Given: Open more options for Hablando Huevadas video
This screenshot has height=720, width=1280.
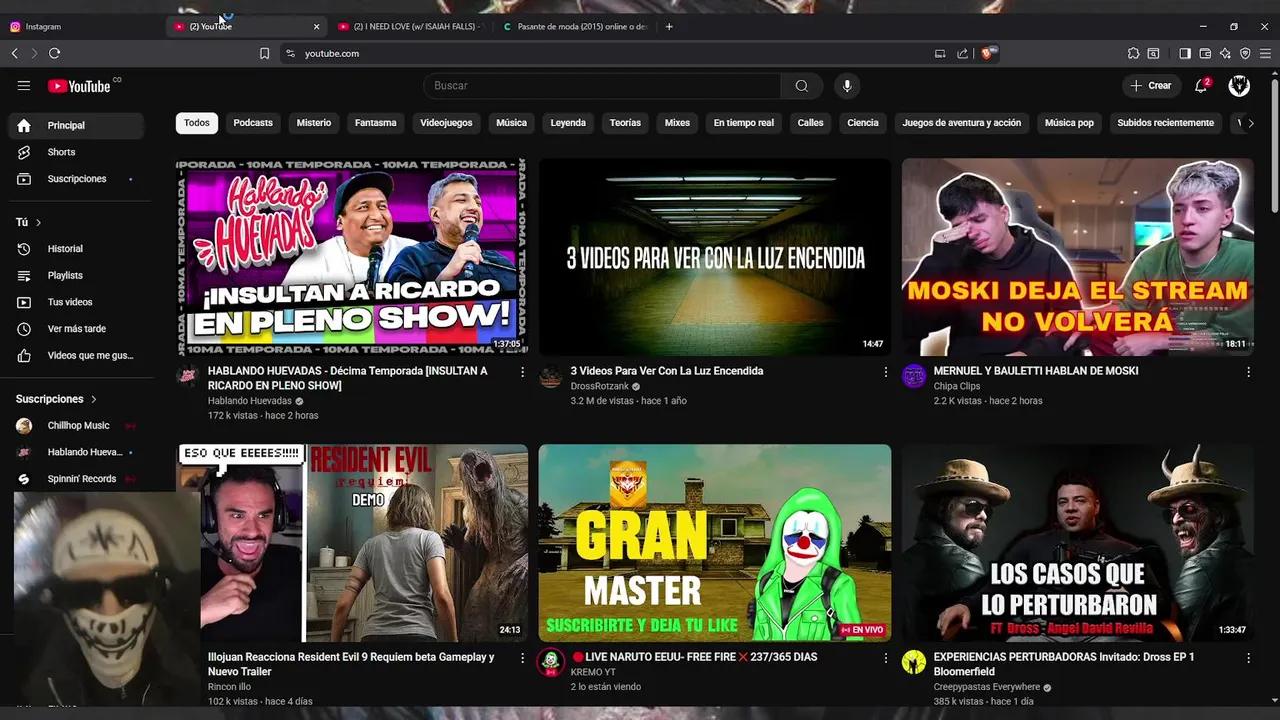Looking at the screenshot, I should (522, 372).
